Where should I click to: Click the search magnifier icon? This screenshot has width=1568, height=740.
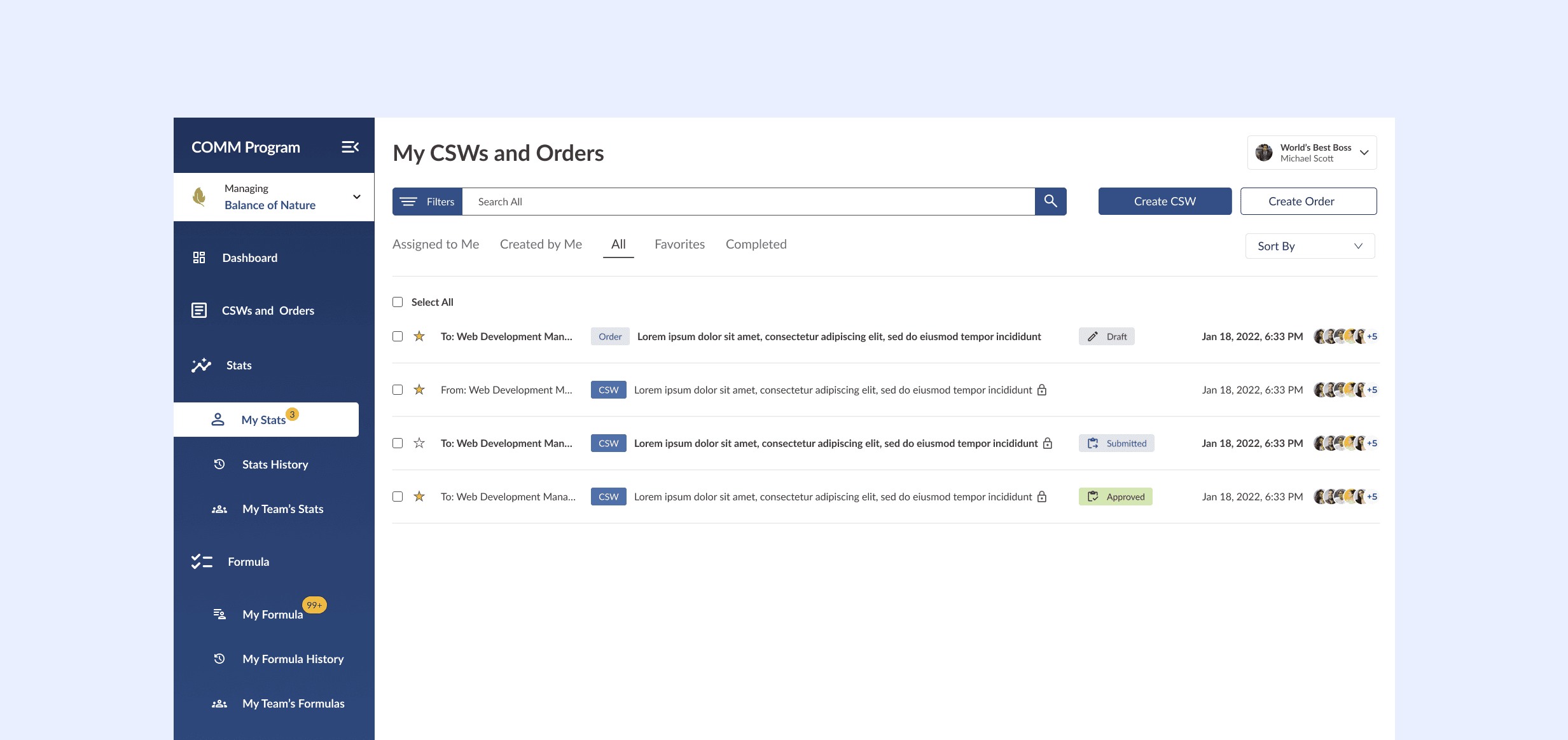pos(1050,202)
